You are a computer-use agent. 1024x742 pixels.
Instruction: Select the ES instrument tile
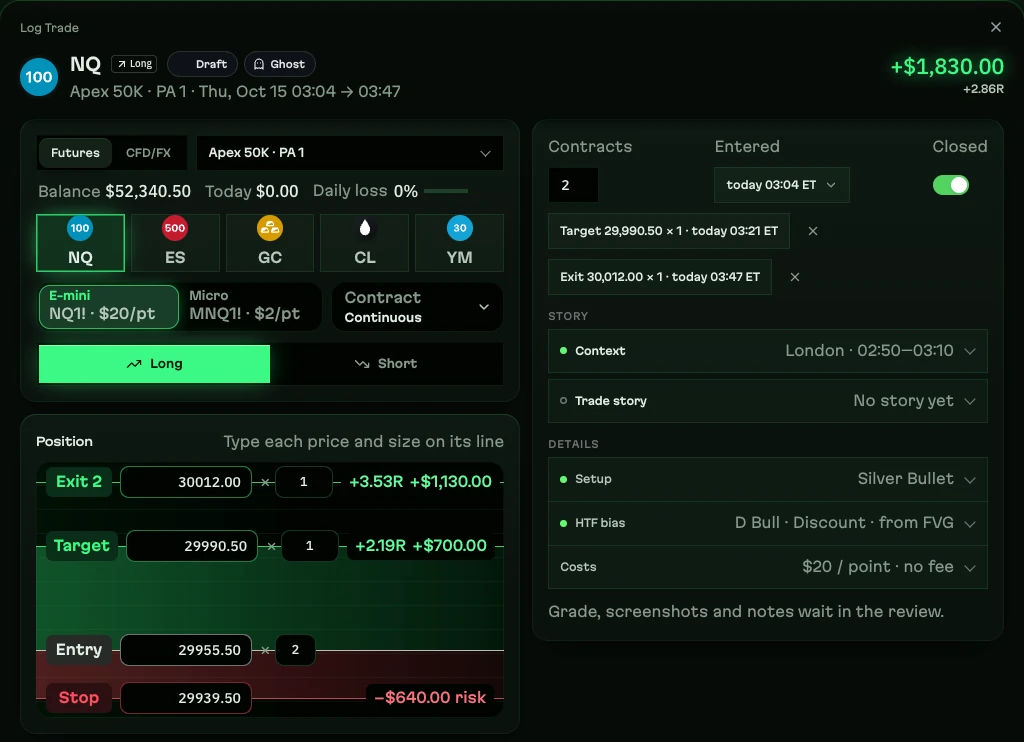click(175, 242)
